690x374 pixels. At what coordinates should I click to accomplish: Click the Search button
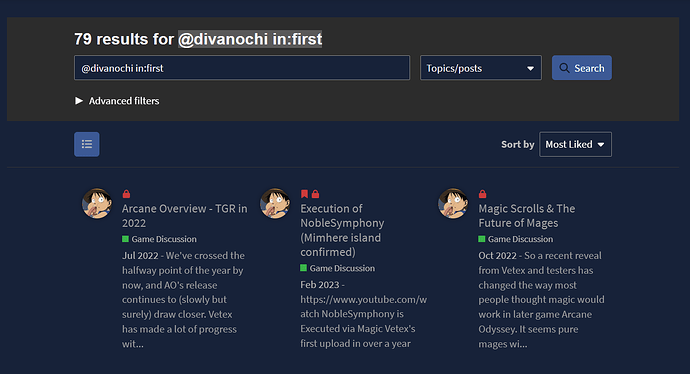pyautogui.click(x=582, y=68)
